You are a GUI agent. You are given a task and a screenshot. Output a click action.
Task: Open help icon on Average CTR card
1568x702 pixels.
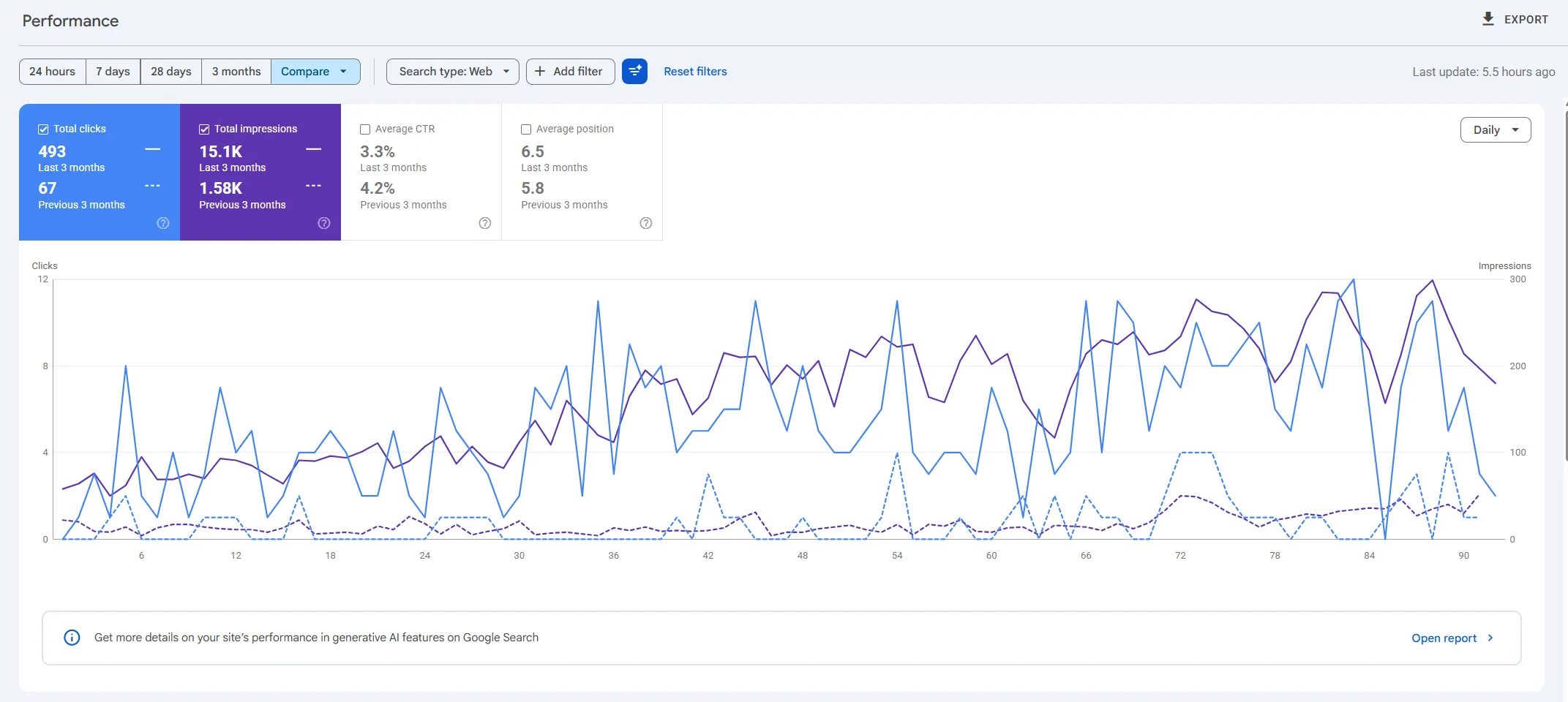point(485,223)
